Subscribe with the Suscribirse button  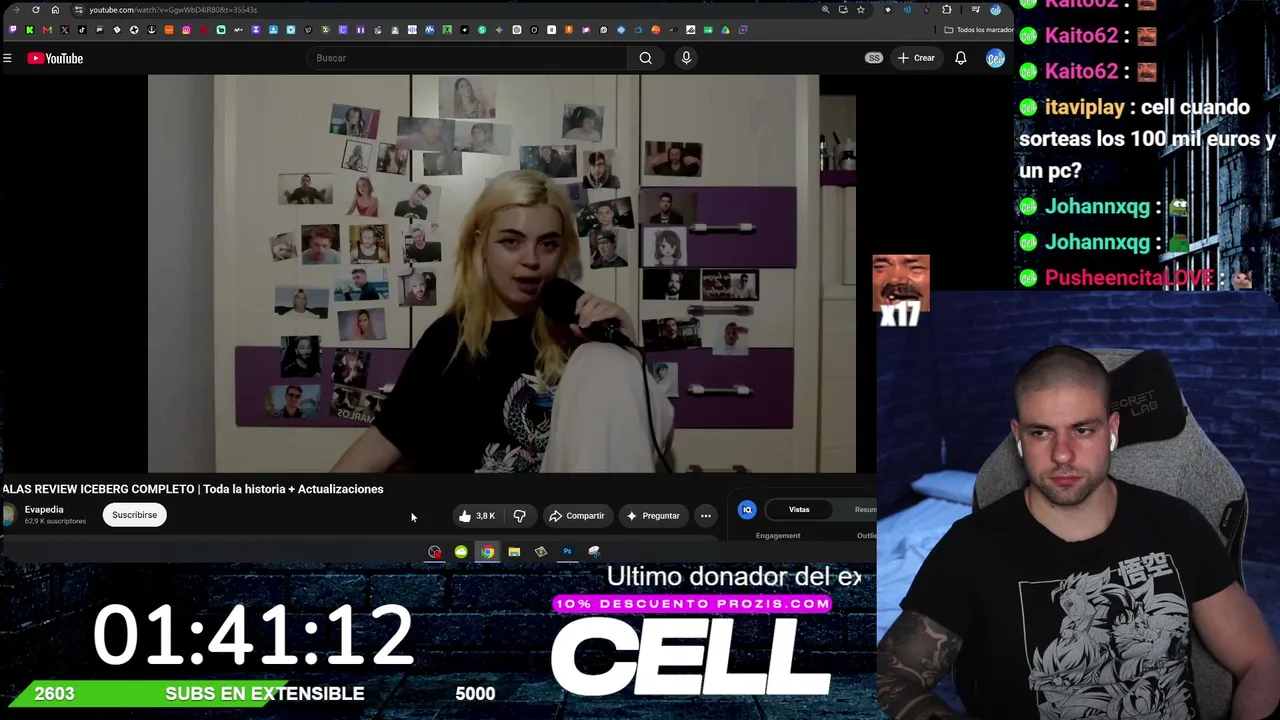(x=134, y=515)
